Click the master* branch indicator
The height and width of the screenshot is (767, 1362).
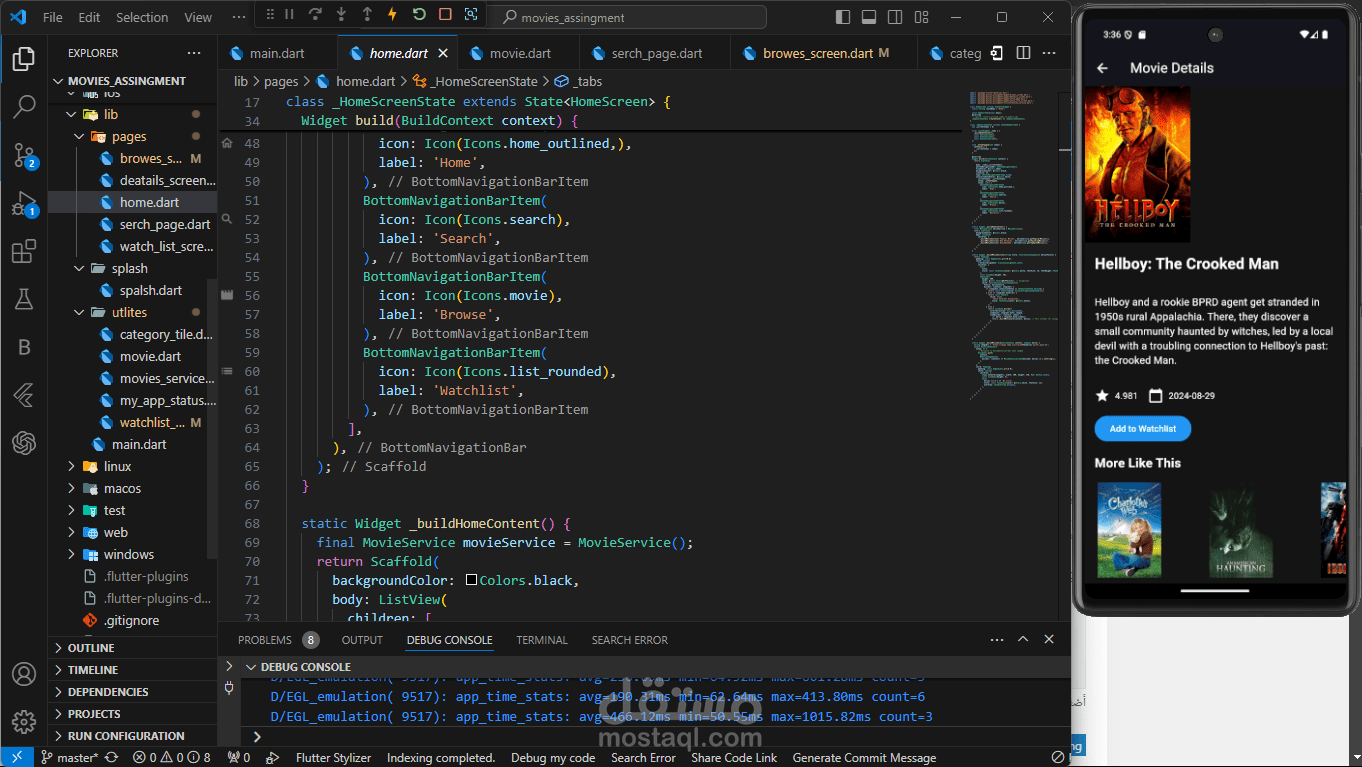pyautogui.click(x=69, y=758)
